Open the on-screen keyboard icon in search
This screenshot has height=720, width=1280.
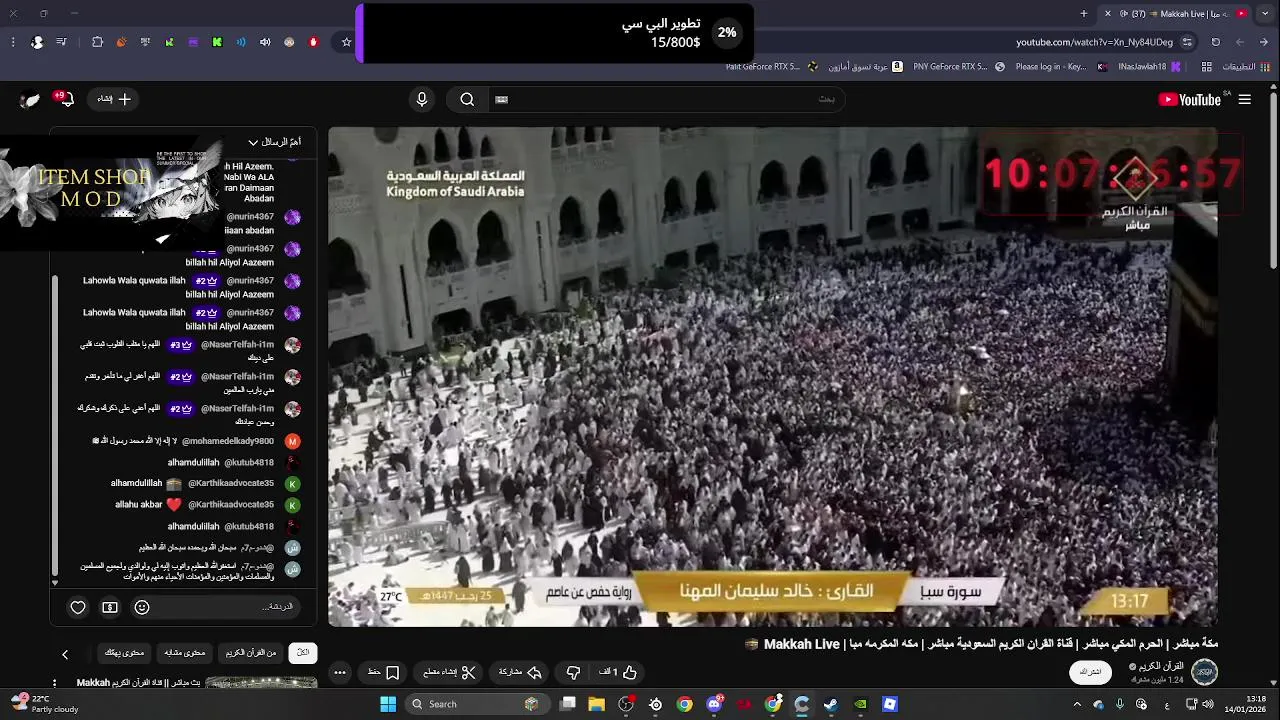(x=502, y=99)
